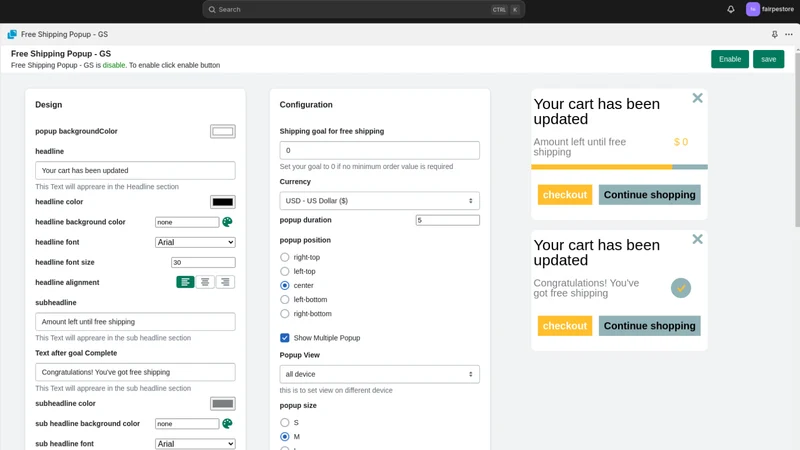Viewport: 800px width, 450px height.
Task: Set headline alignment to center
Action: point(205,282)
